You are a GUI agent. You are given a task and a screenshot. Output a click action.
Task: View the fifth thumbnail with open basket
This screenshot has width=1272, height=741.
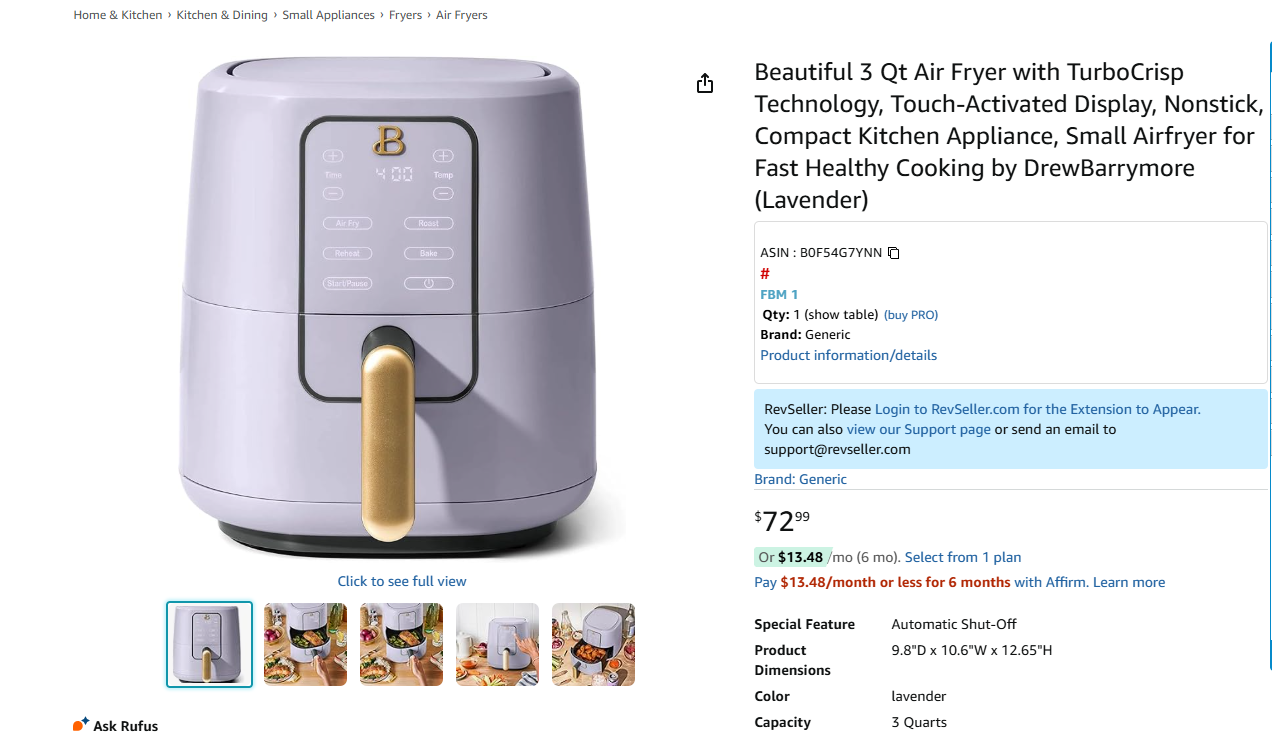pyautogui.click(x=593, y=645)
